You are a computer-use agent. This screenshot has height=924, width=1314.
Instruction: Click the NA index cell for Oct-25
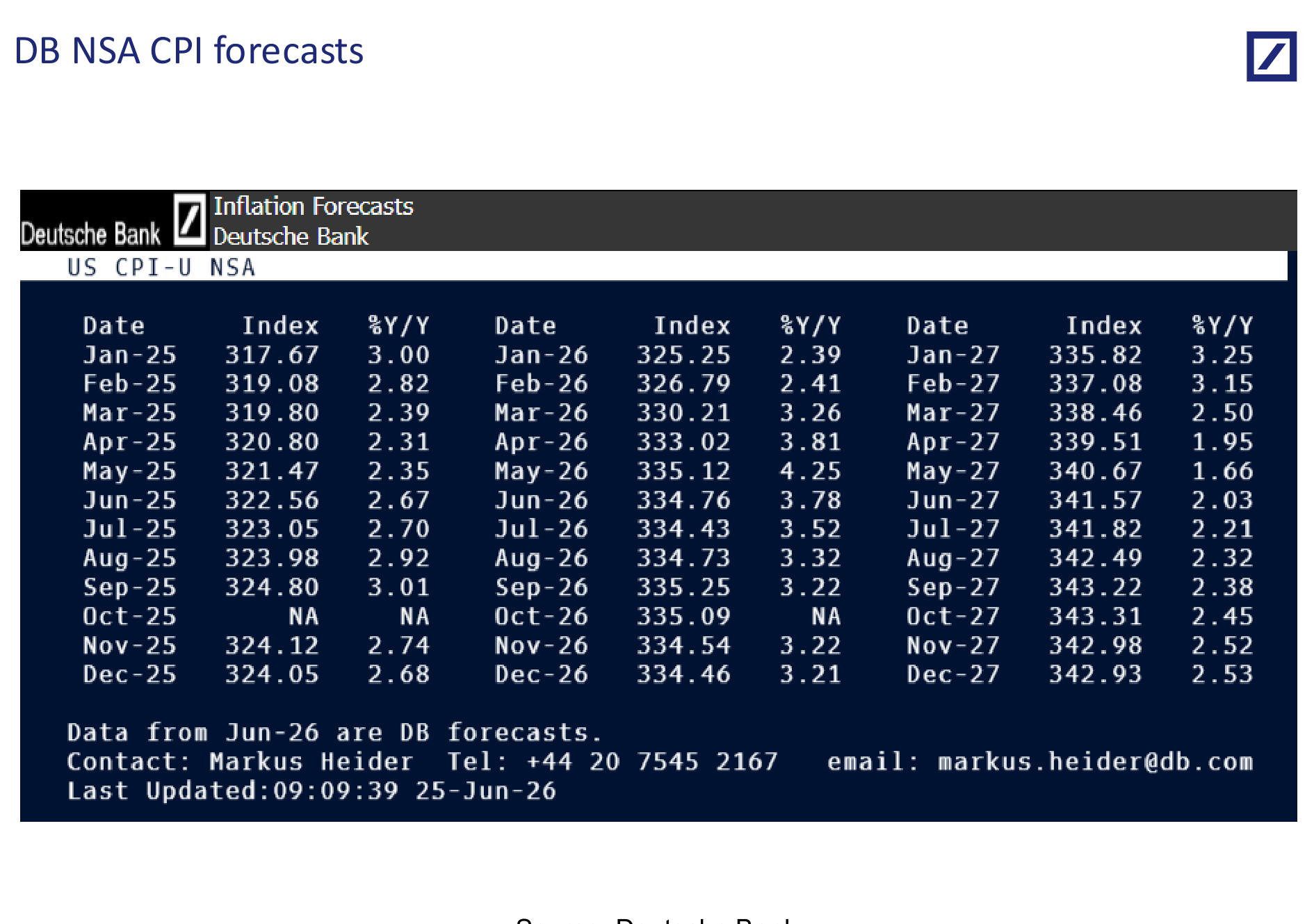304,616
